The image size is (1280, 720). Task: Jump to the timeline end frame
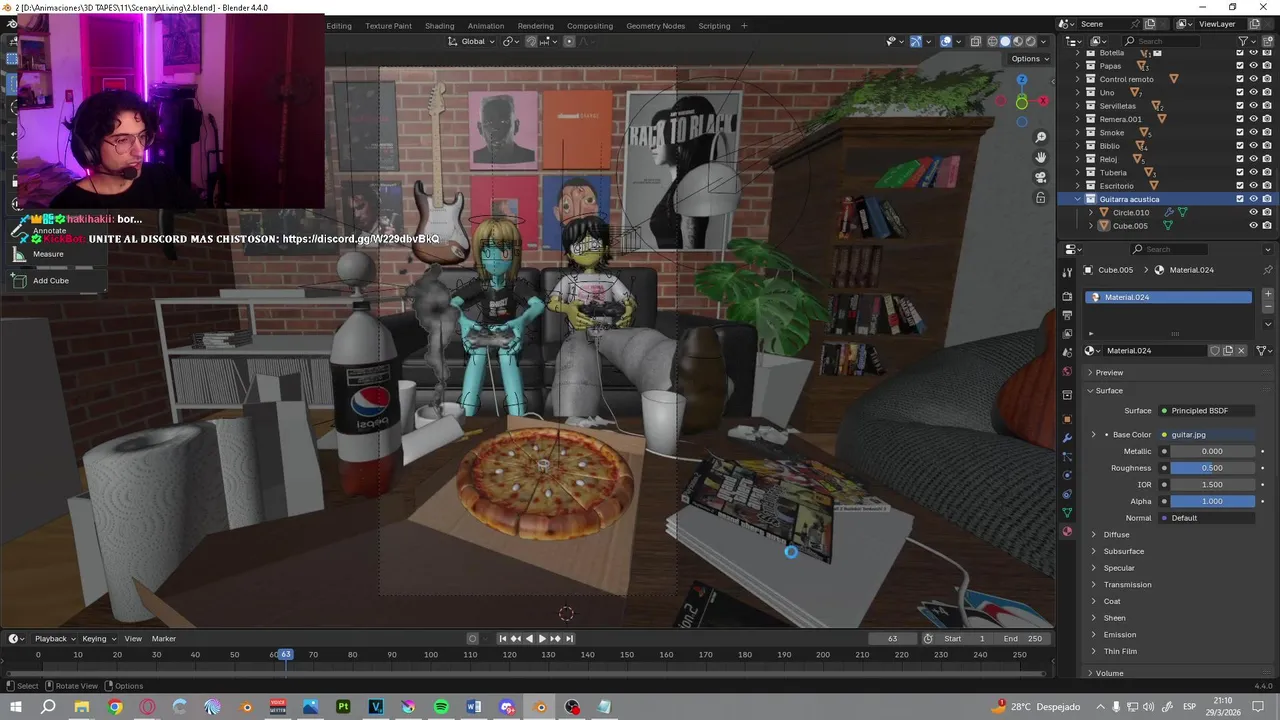(569, 639)
